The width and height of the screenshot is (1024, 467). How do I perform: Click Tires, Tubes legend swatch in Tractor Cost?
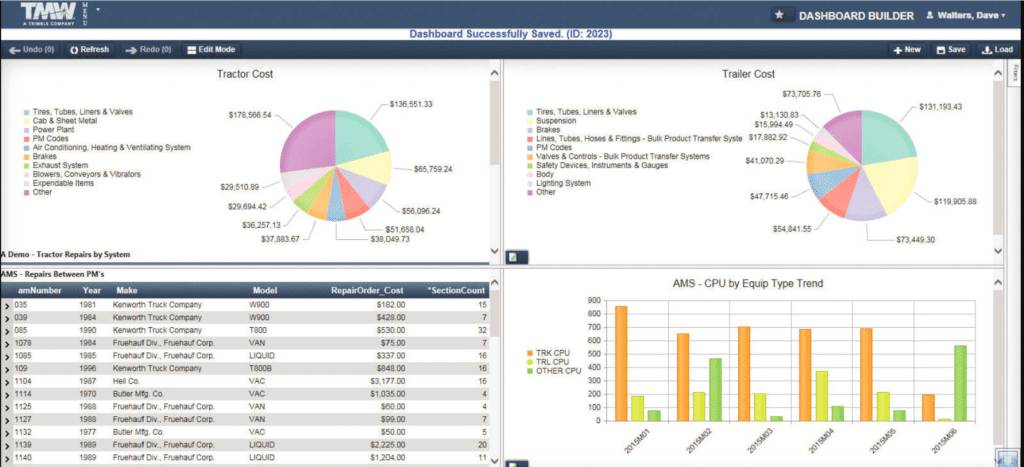coord(26,112)
